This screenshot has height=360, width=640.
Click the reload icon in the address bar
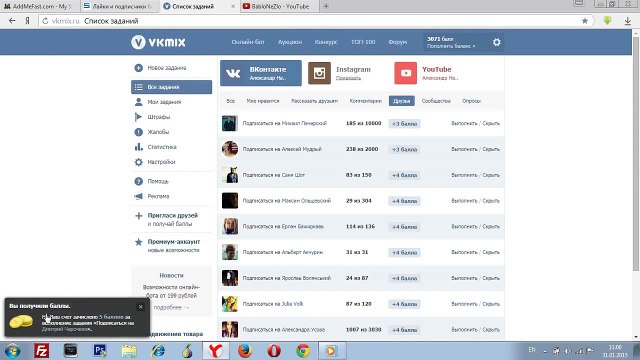coord(45,21)
